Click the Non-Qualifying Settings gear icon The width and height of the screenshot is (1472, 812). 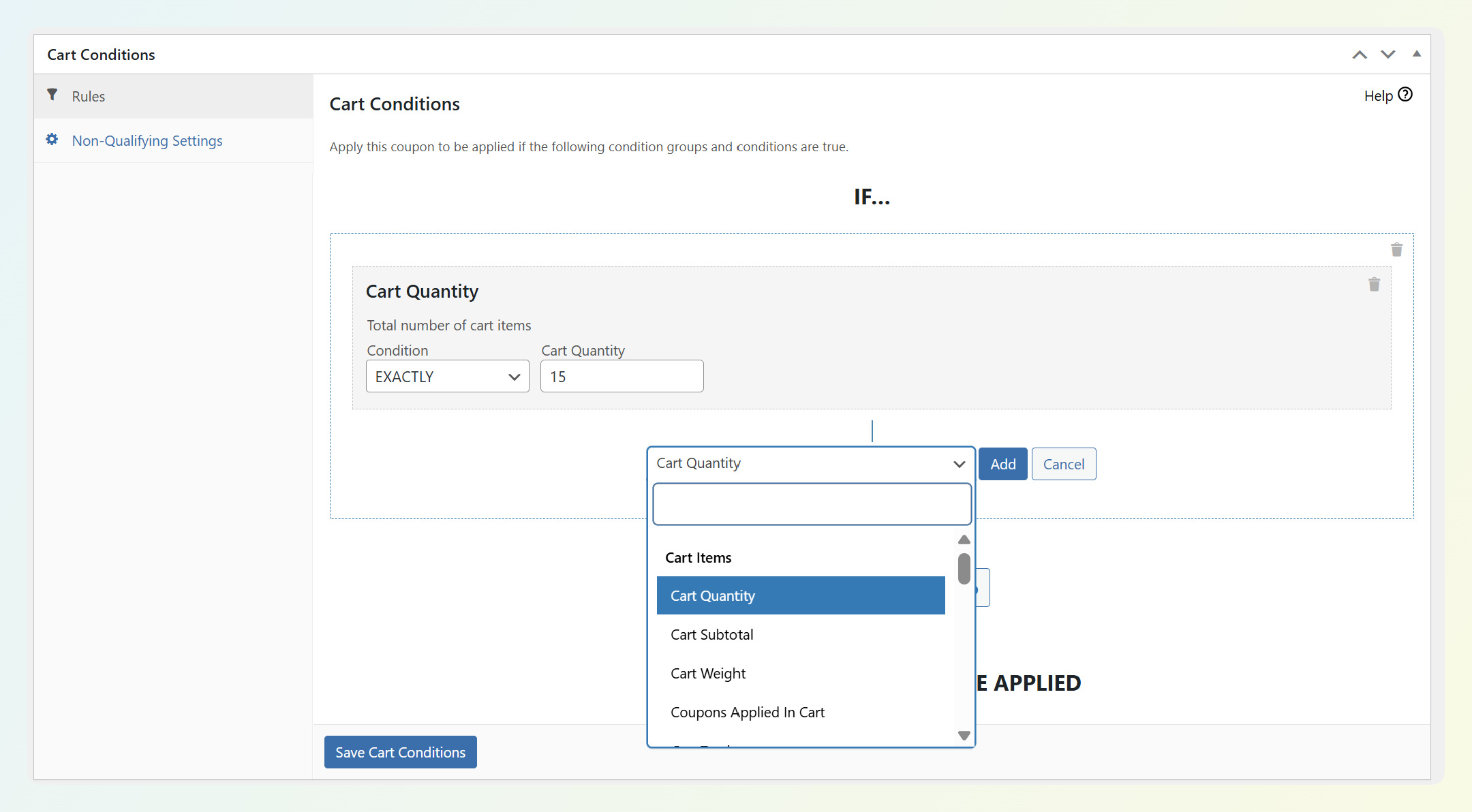(52, 140)
